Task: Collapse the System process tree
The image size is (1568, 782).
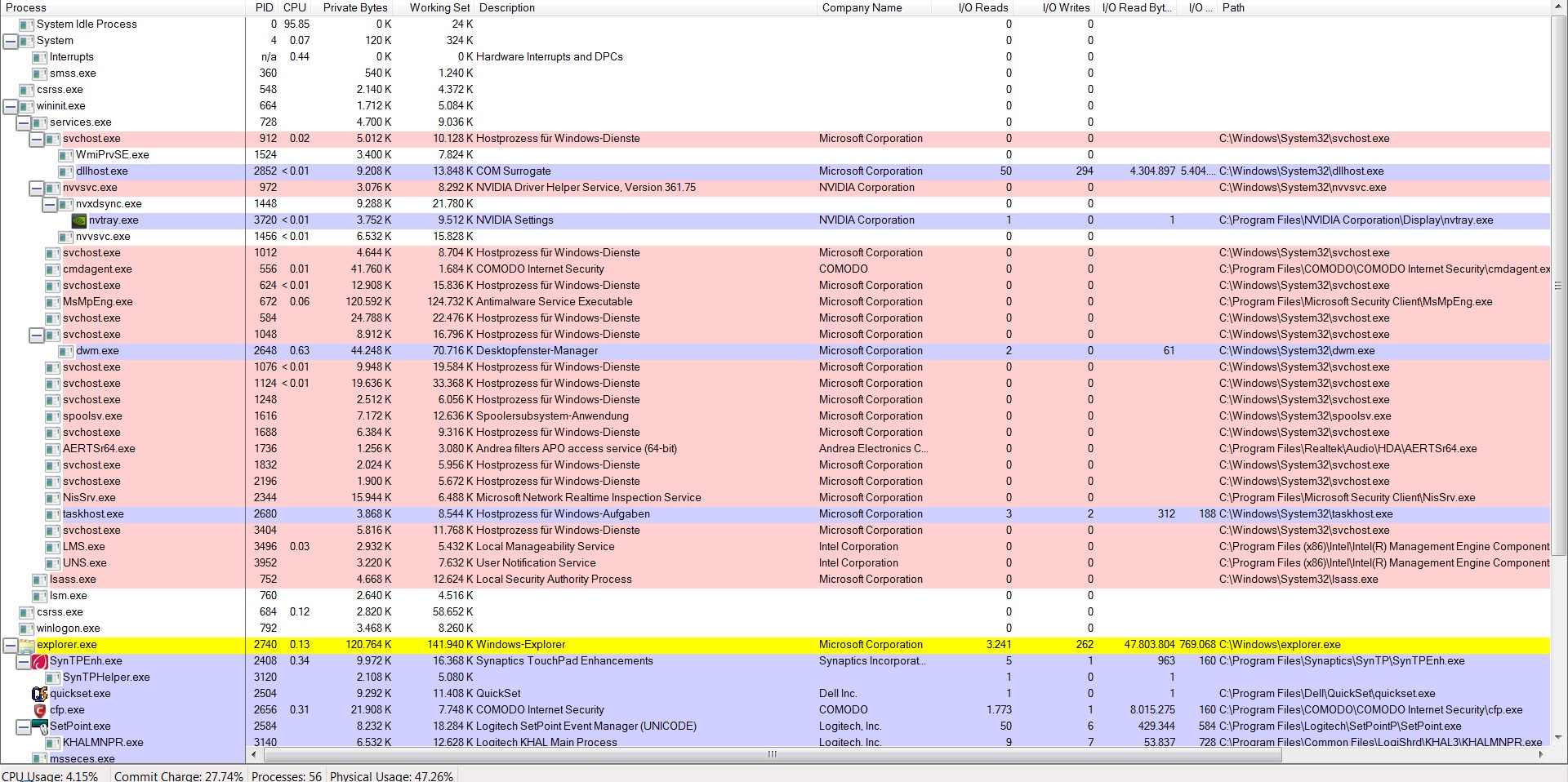Action: [10, 41]
